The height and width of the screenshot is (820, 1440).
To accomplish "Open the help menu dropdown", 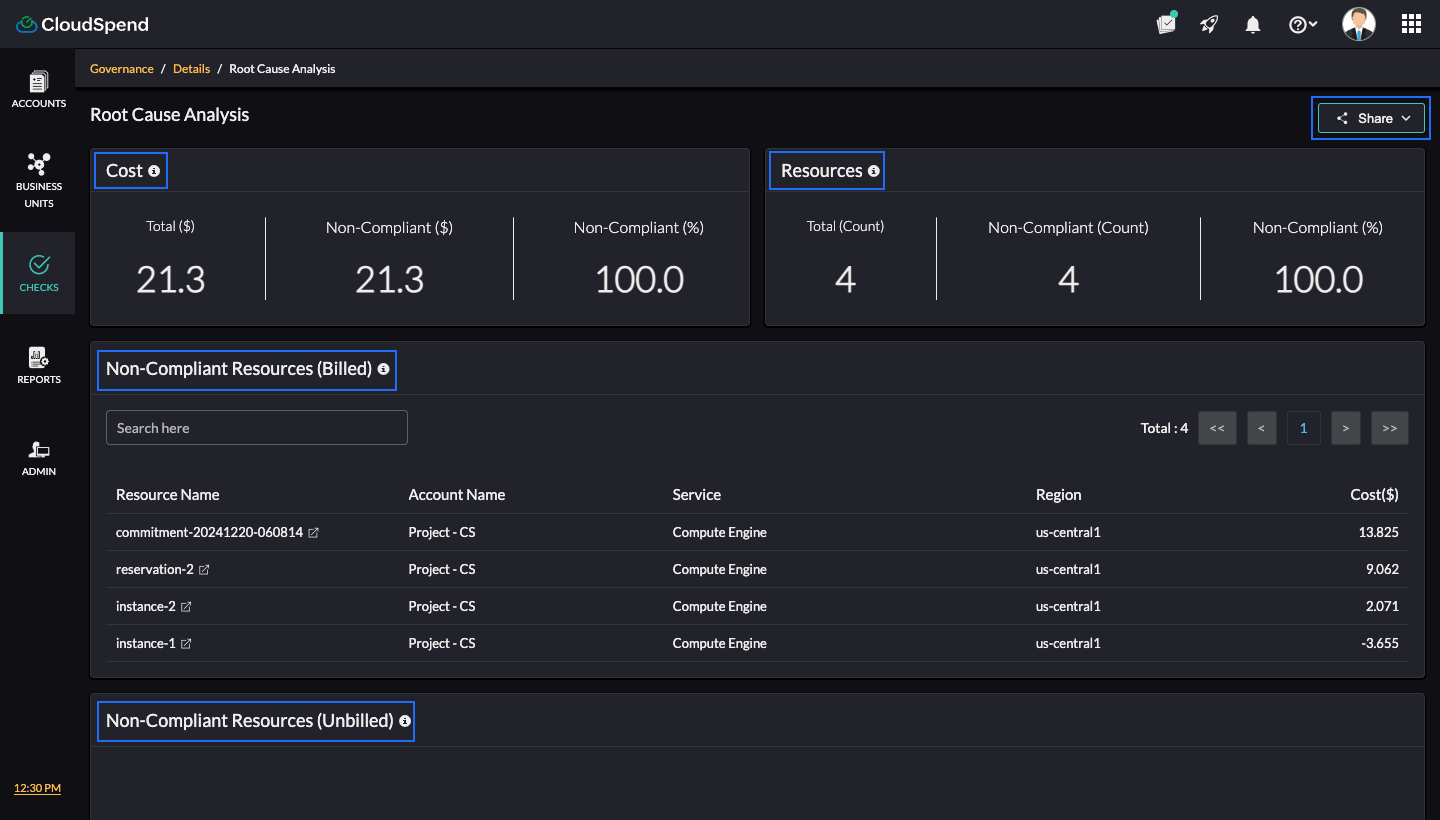I will (x=1302, y=25).
